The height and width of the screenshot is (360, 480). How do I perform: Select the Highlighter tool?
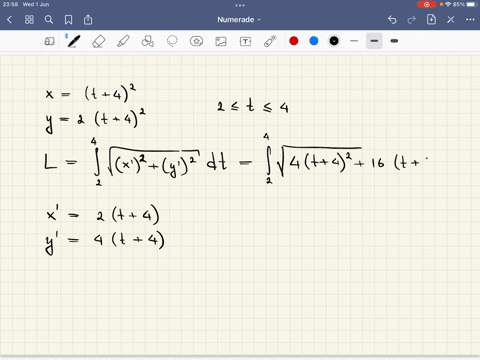tap(123, 41)
